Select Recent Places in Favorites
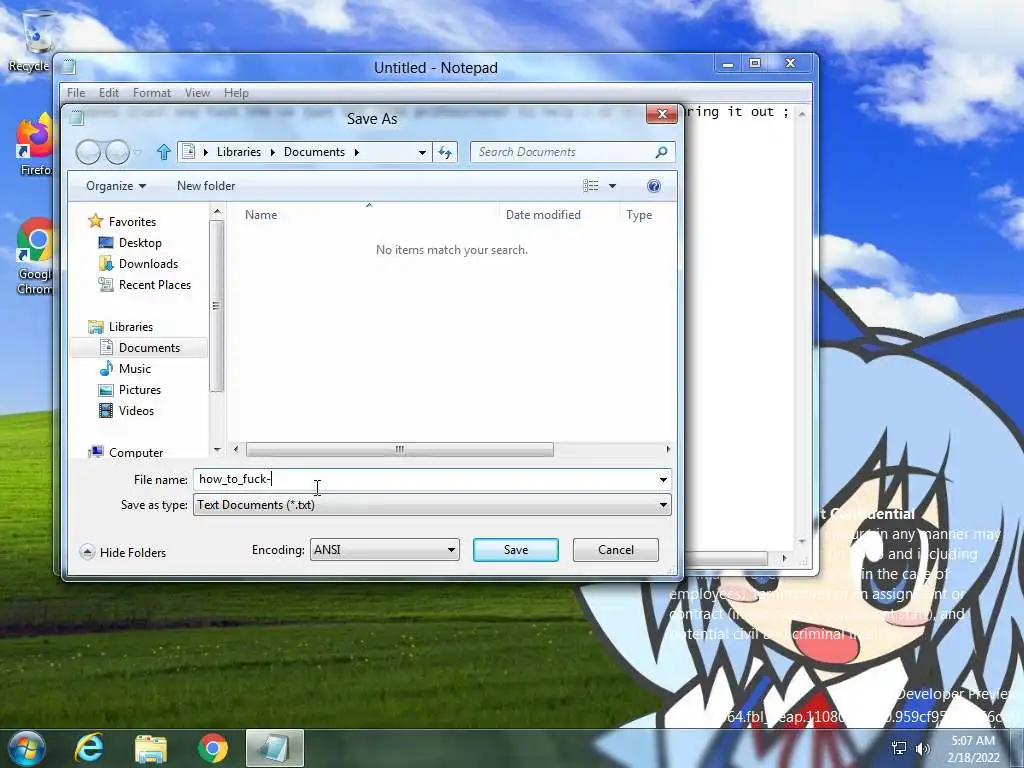 click(155, 285)
